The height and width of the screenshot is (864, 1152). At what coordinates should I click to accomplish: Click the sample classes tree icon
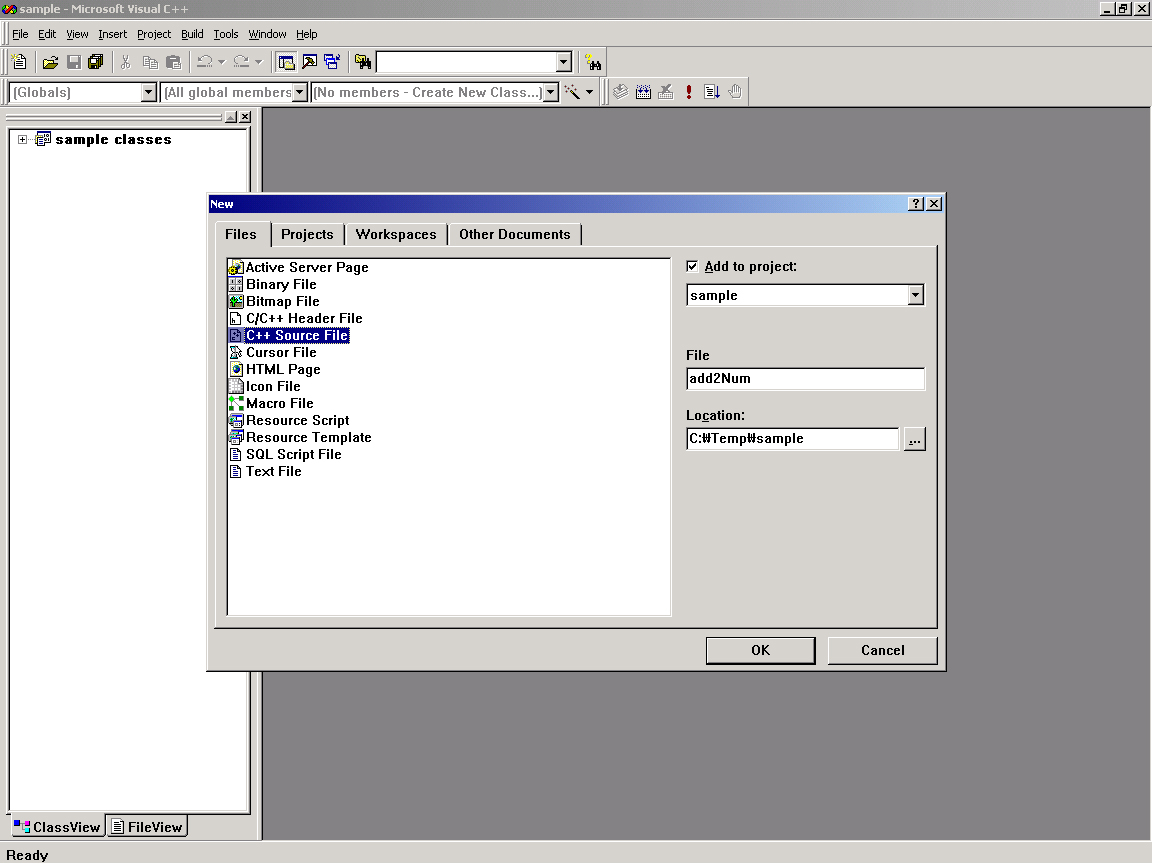point(43,139)
